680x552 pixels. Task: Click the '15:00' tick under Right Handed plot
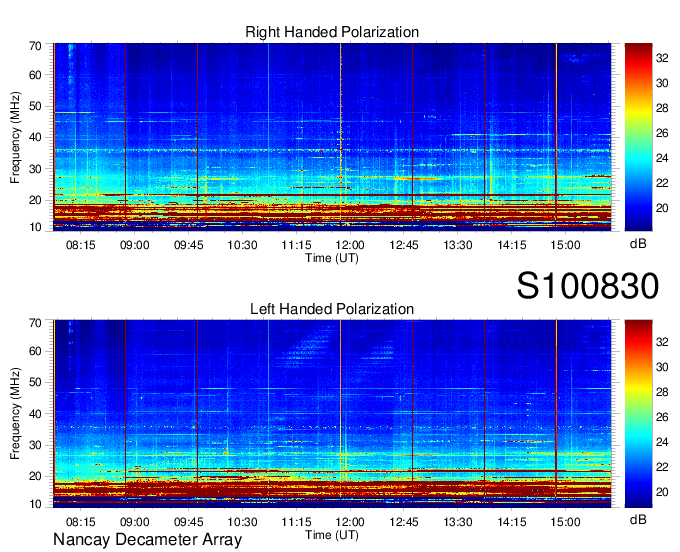tap(566, 245)
